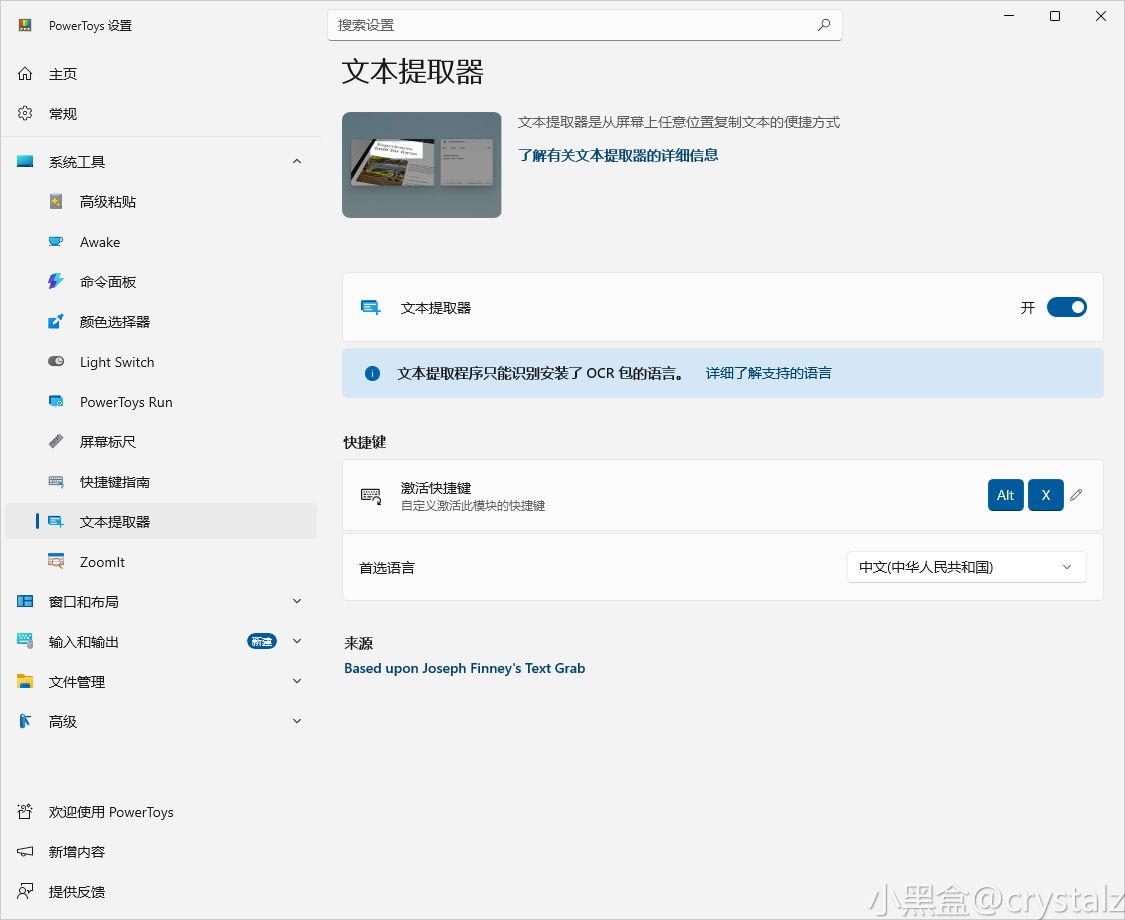The width and height of the screenshot is (1125, 920).
Task: Click the 新增内容 megaphone icon
Action: click(25, 852)
